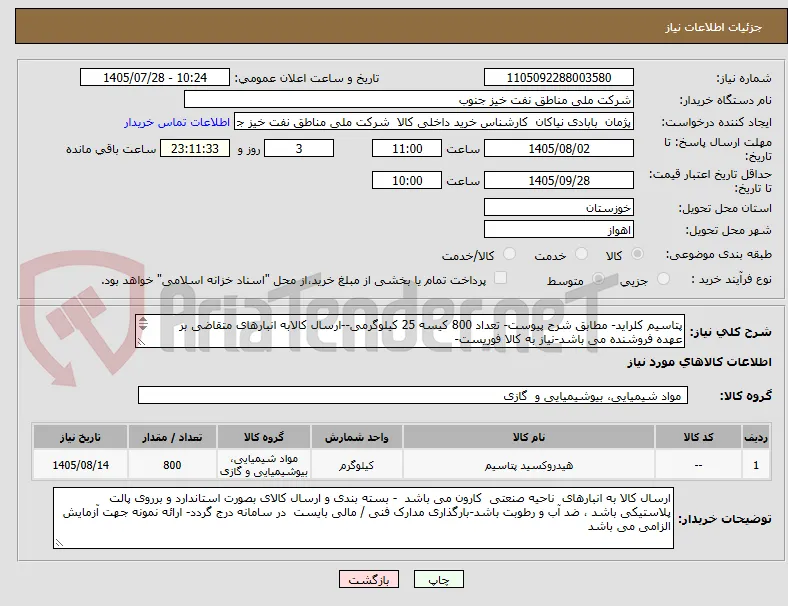Viewport: 788px width, 606px height.
Task: Select the خدمت radio button
Action: [x=581, y=254]
